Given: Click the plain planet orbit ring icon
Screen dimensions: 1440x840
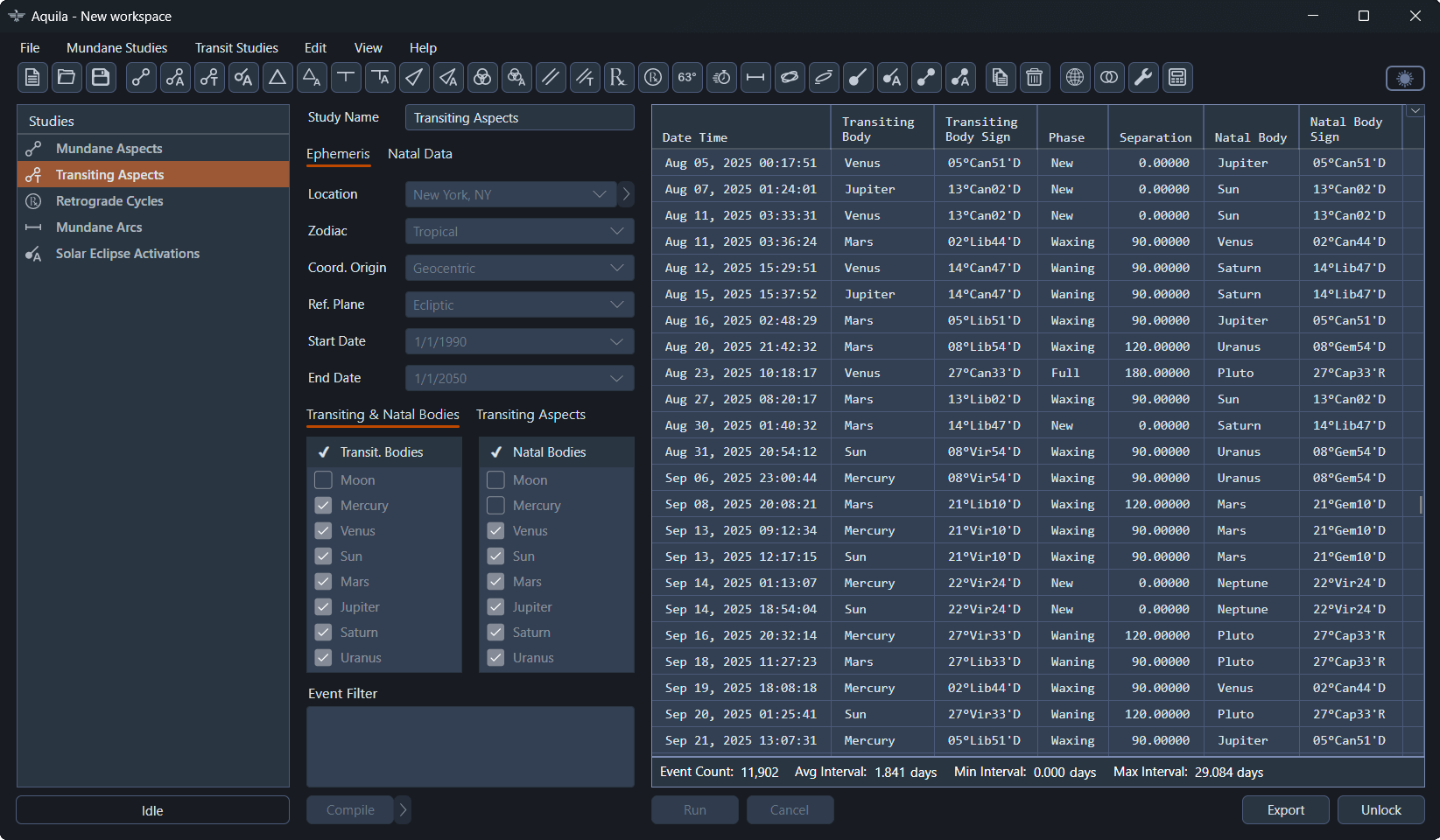Looking at the screenshot, I should tap(790, 78).
